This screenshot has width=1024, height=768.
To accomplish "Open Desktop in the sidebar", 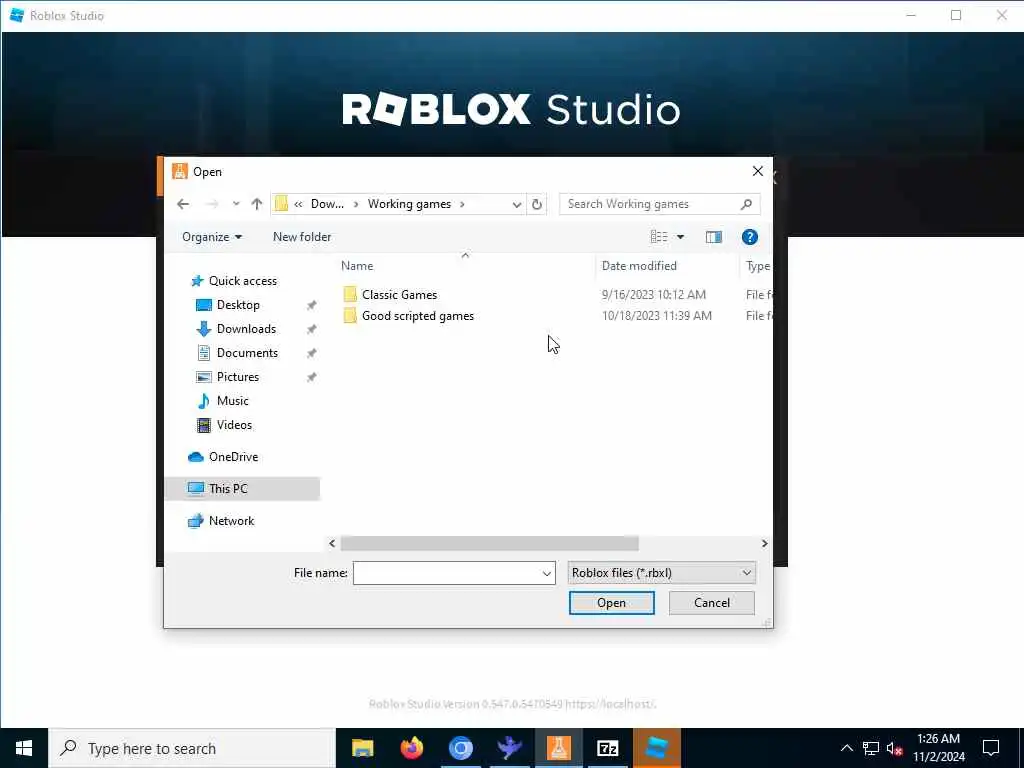I will coord(238,305).
